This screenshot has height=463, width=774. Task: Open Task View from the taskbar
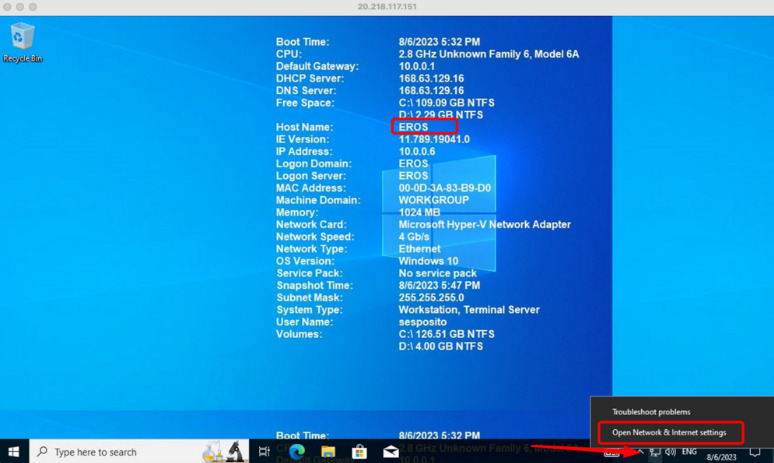(x=264, y=452)
